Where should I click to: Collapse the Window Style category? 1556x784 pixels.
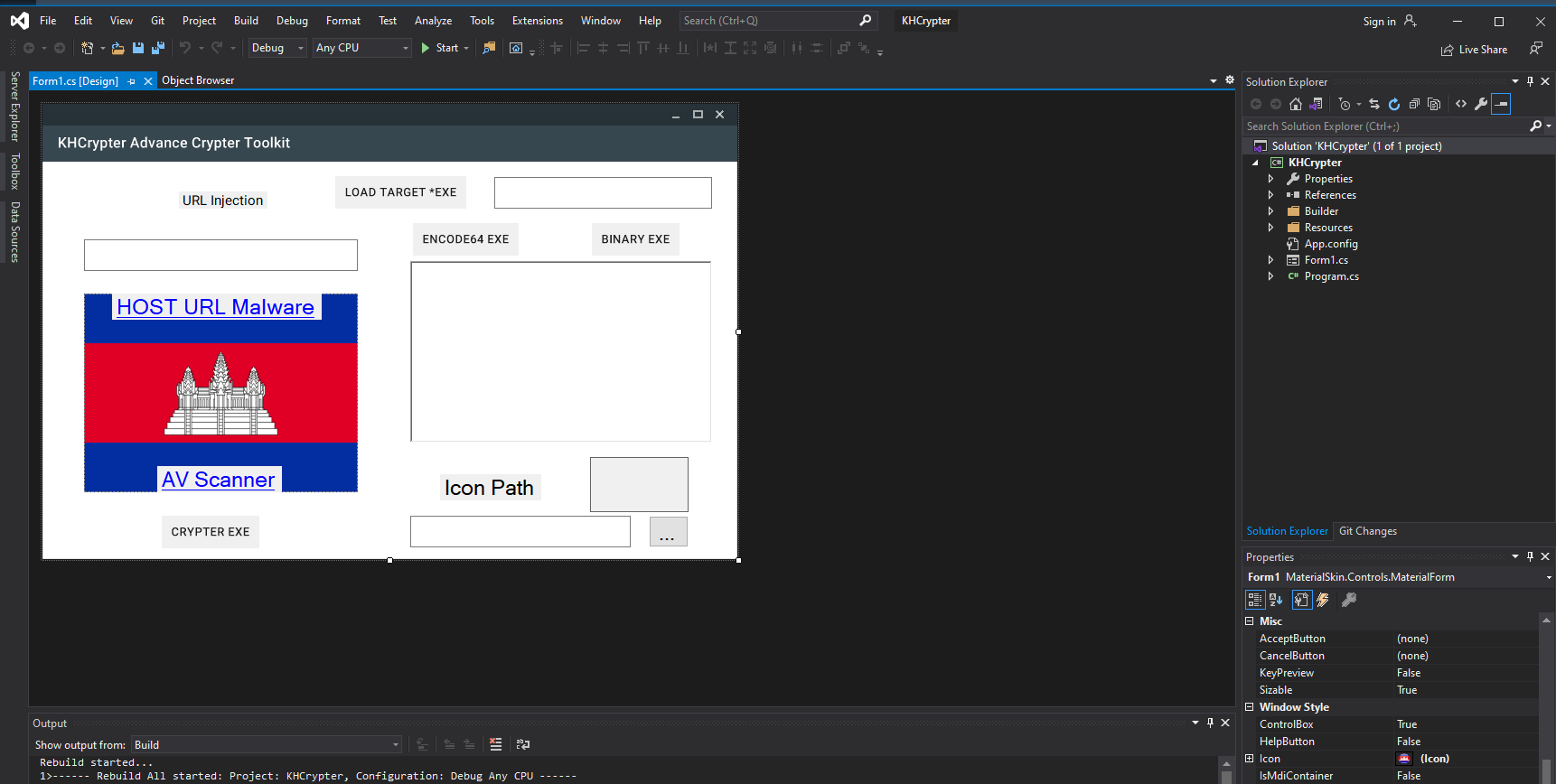click(x=1250, y=707)
